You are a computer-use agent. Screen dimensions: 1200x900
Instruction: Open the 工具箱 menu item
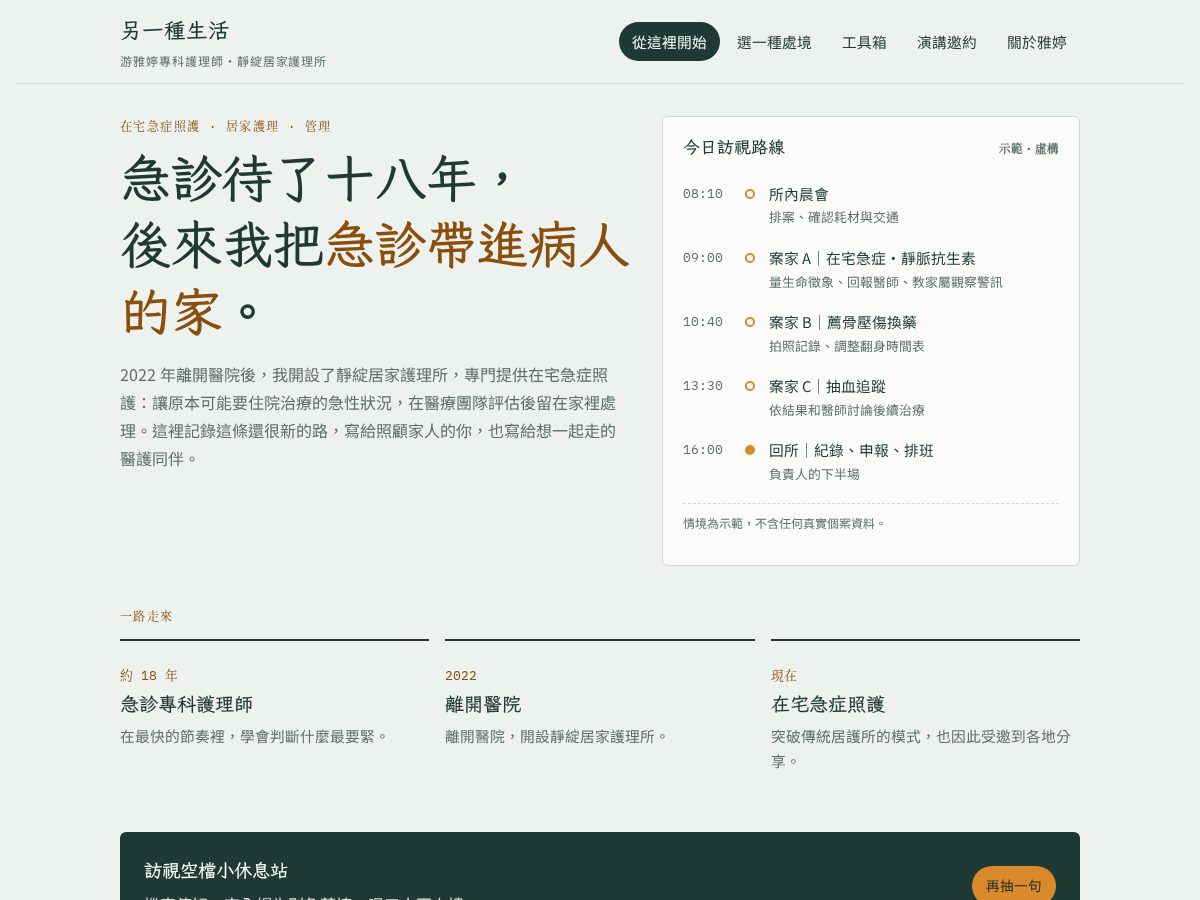[864, 42]
